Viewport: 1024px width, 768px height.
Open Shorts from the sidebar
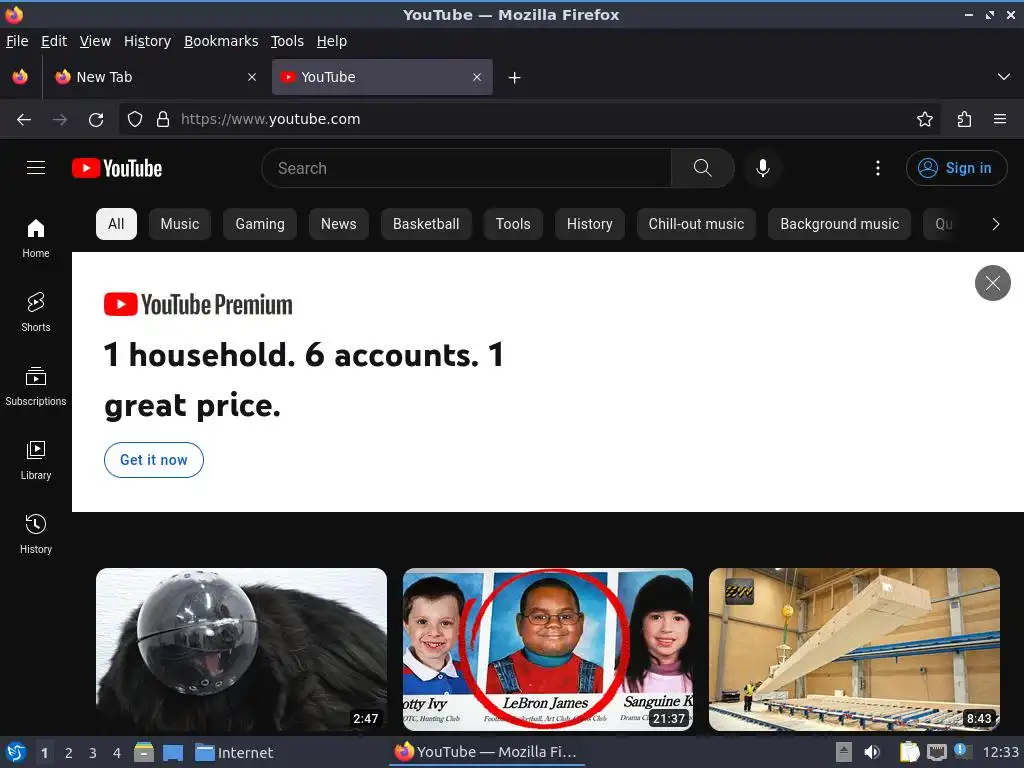click(x=36, y=312)
